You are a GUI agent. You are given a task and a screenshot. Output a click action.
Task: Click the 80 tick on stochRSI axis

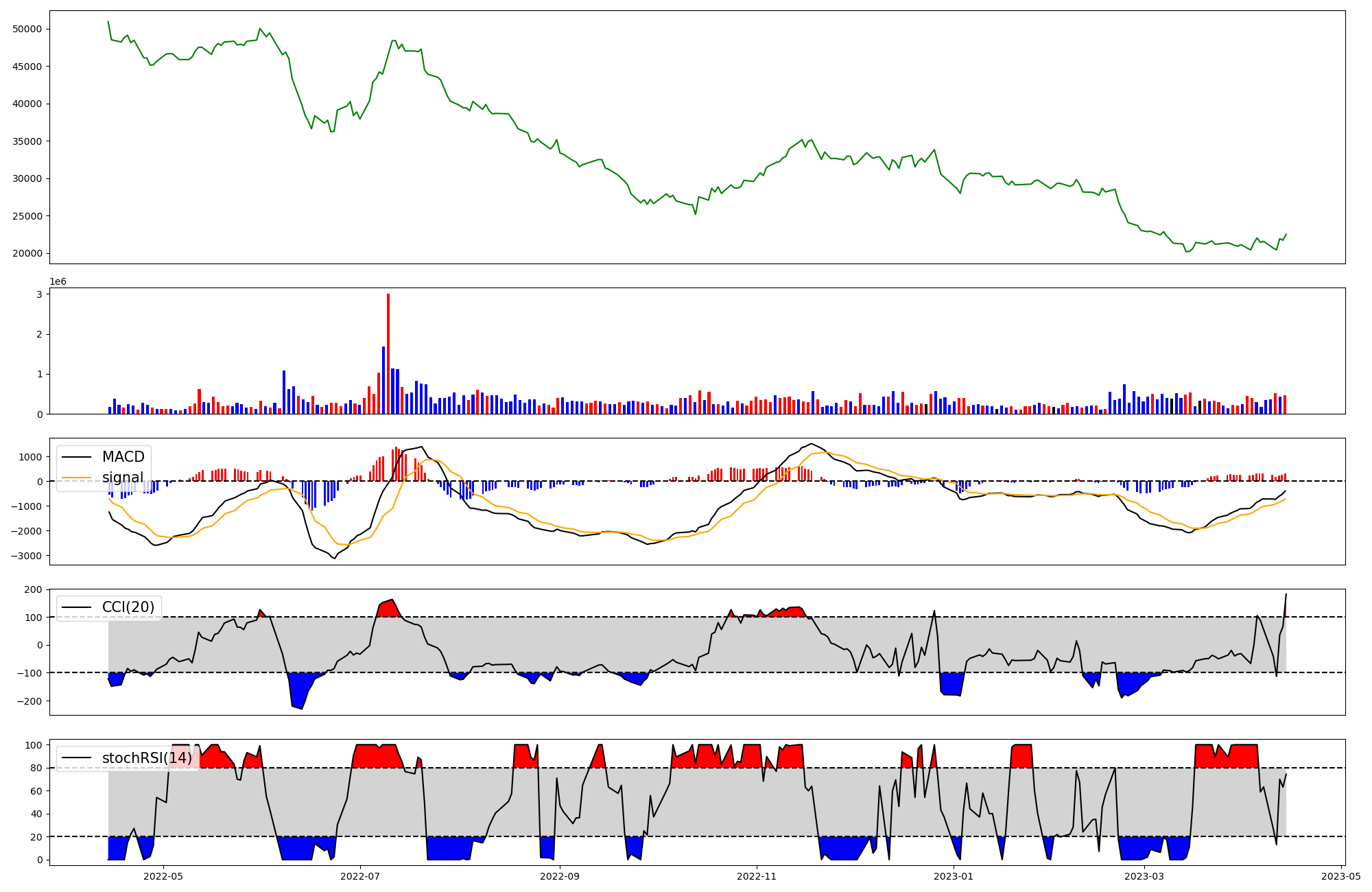36,768
